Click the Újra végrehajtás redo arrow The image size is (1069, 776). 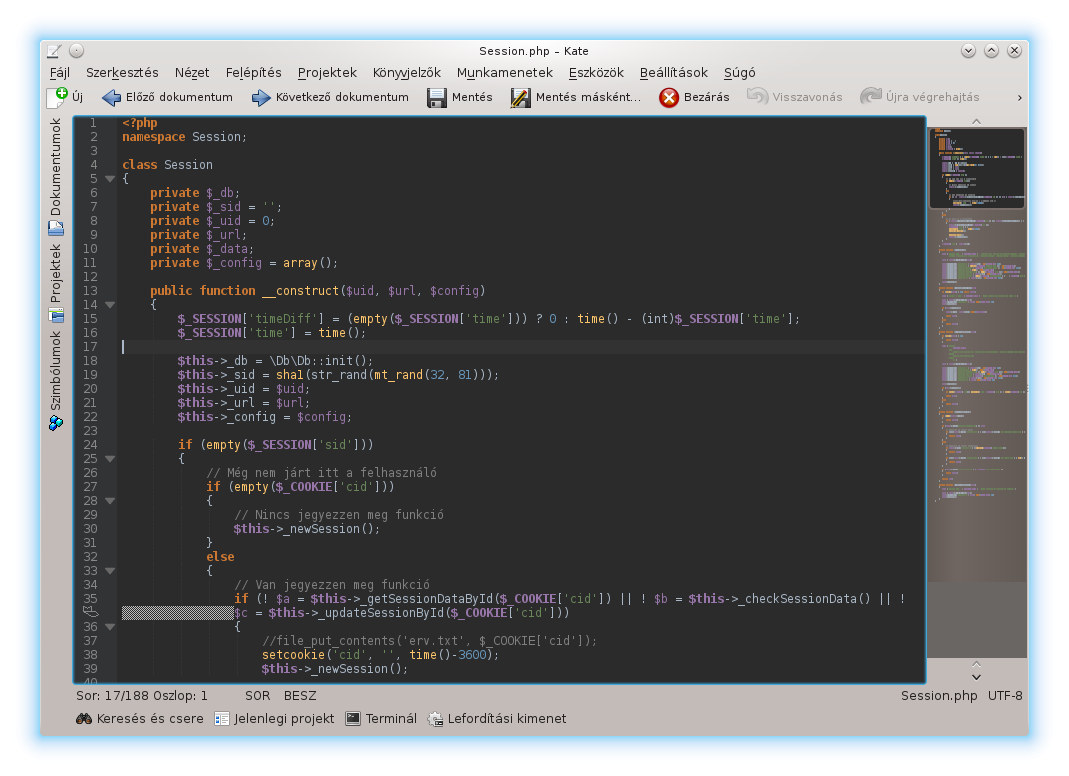(871, 96)
